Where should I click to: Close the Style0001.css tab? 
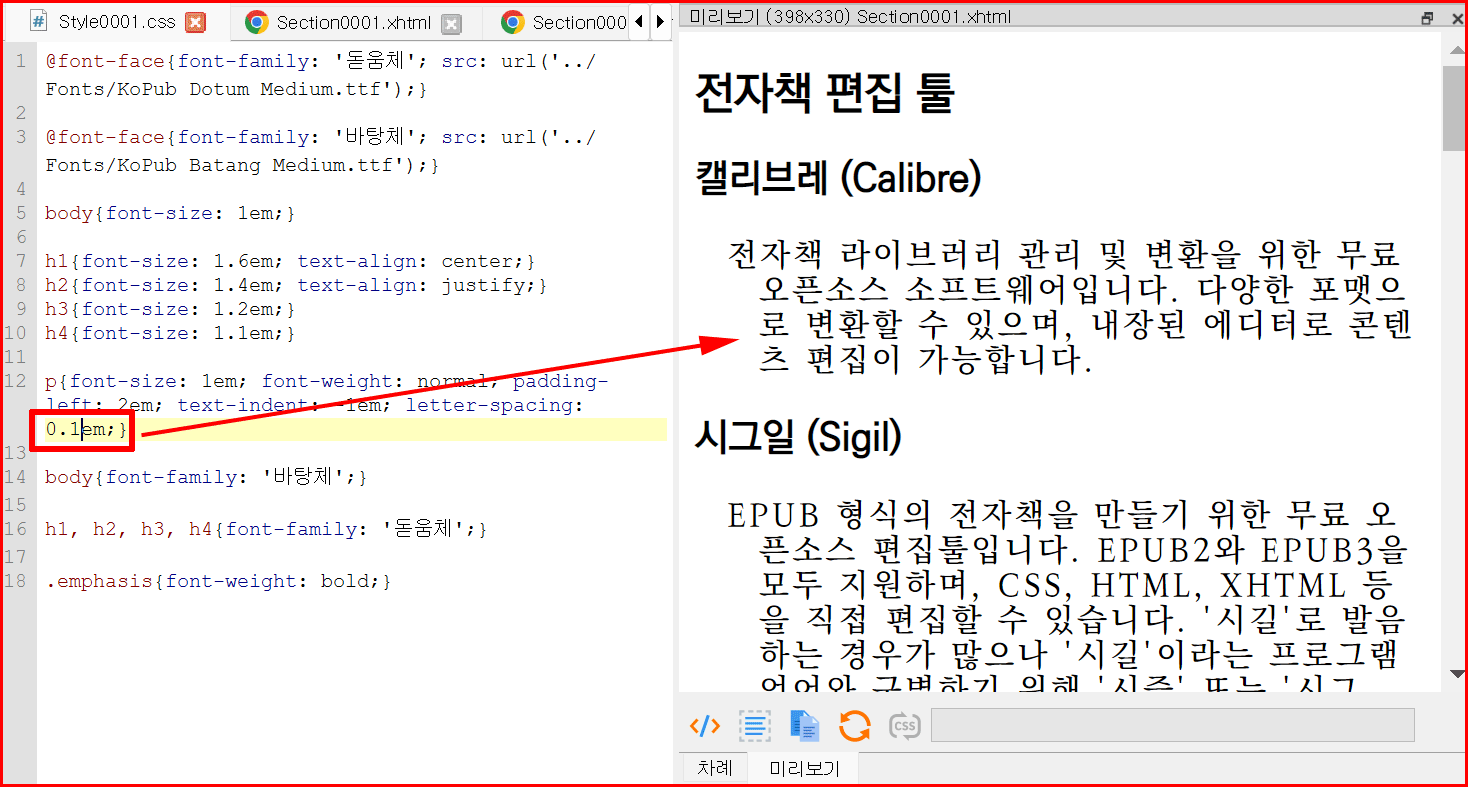[x=196, y=23]
